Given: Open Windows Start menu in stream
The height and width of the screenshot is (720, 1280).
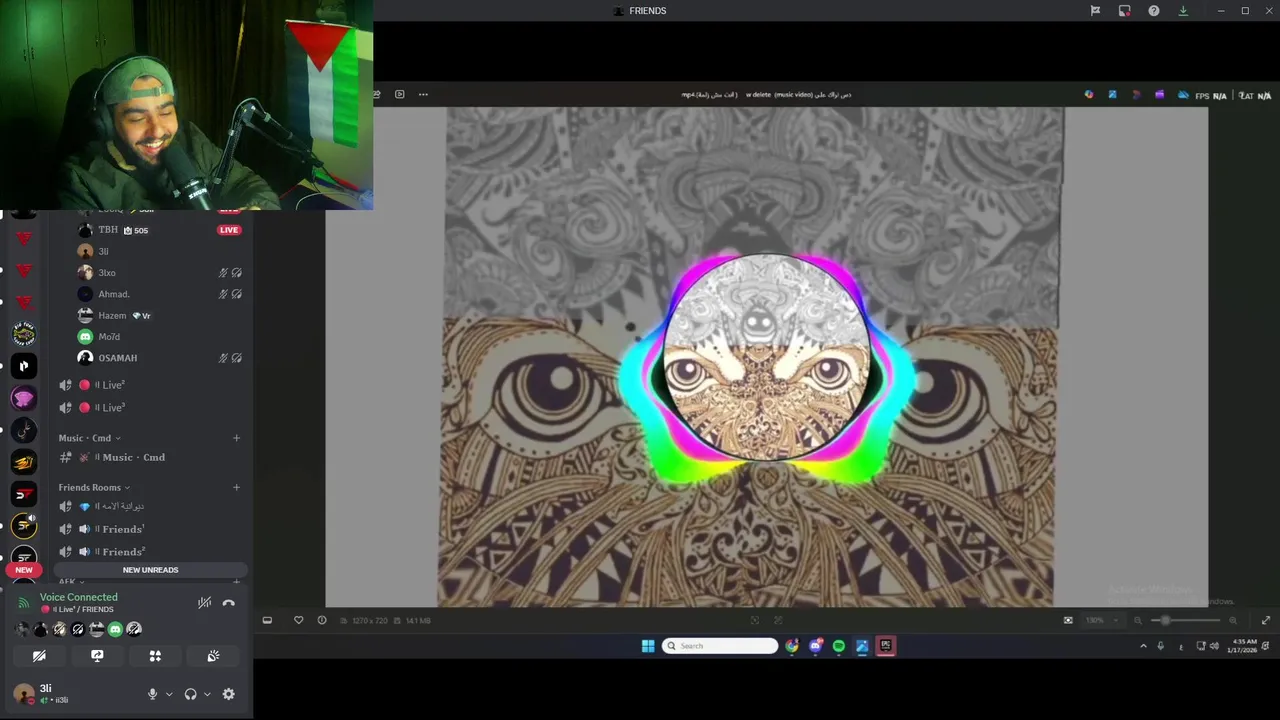Looking at the screenshot, I should [x=648, y=646].
